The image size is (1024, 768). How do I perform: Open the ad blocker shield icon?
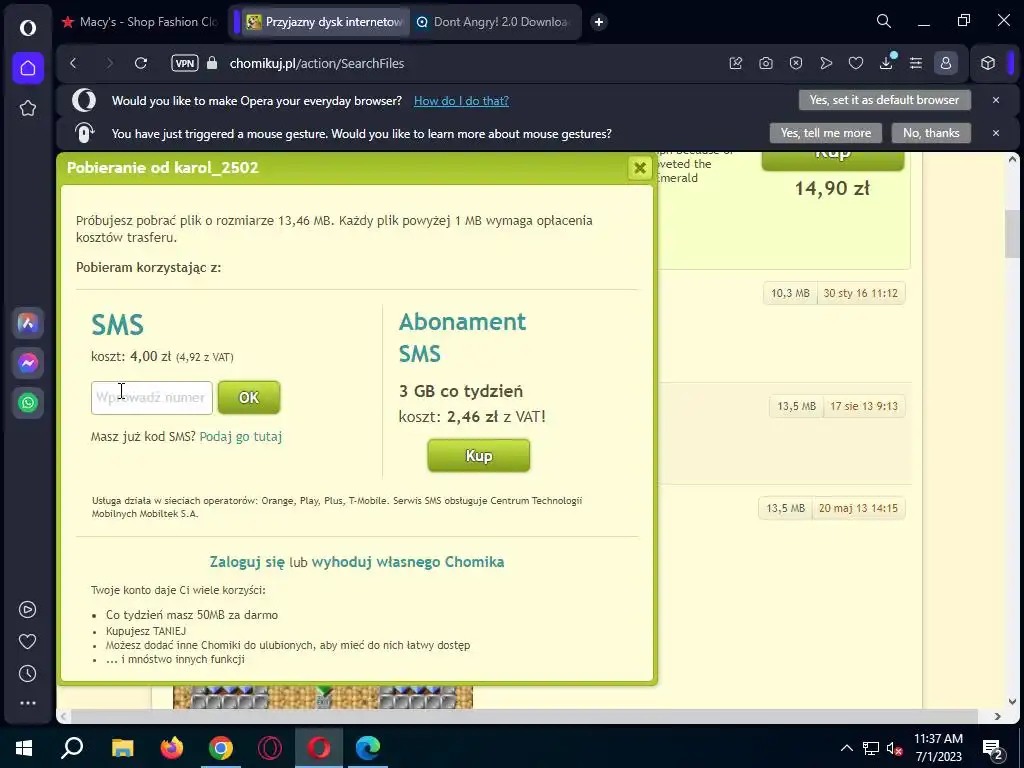click(x=796, y=63)
